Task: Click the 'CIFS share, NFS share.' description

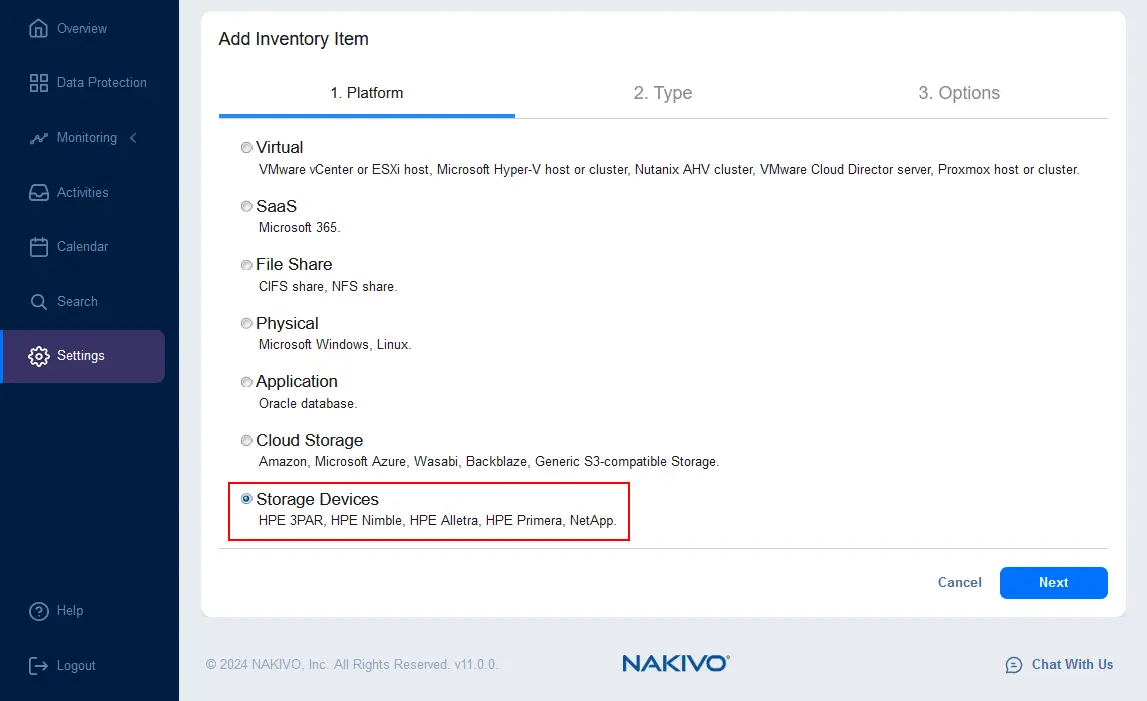Action: 328,286
